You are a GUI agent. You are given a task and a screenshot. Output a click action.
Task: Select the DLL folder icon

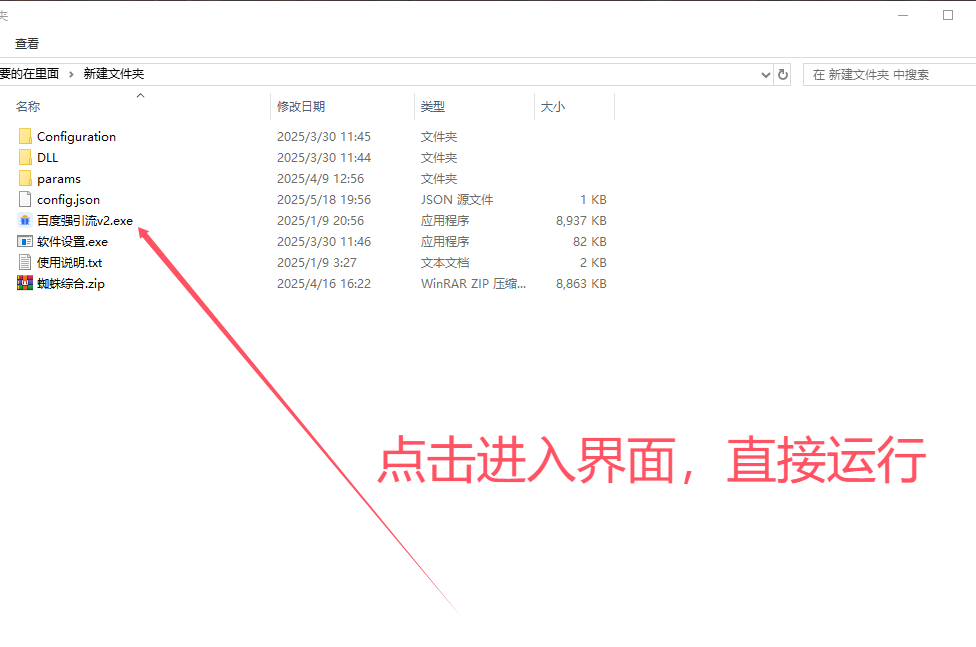25,158
